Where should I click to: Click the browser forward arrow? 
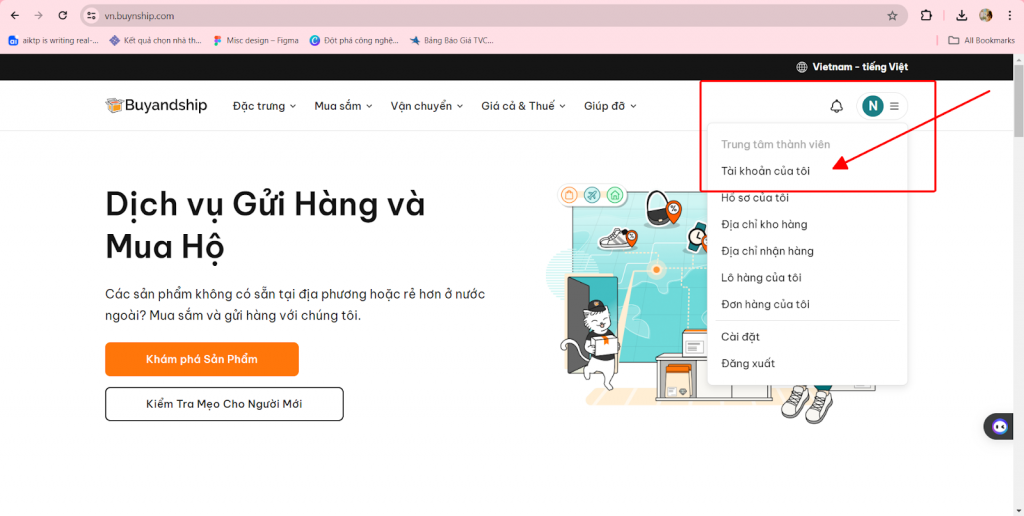click(x=39, y=16)
